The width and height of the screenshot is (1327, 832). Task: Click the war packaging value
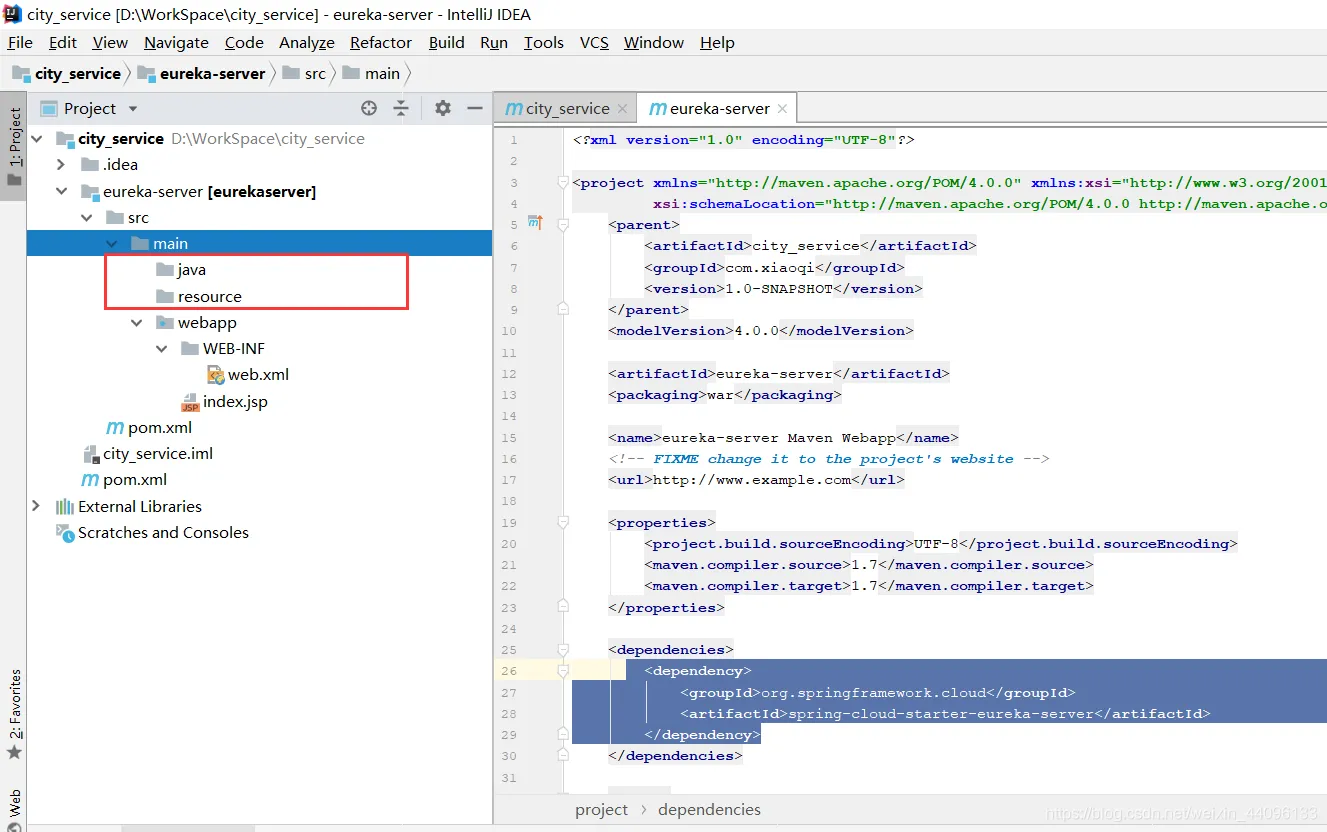720,395
